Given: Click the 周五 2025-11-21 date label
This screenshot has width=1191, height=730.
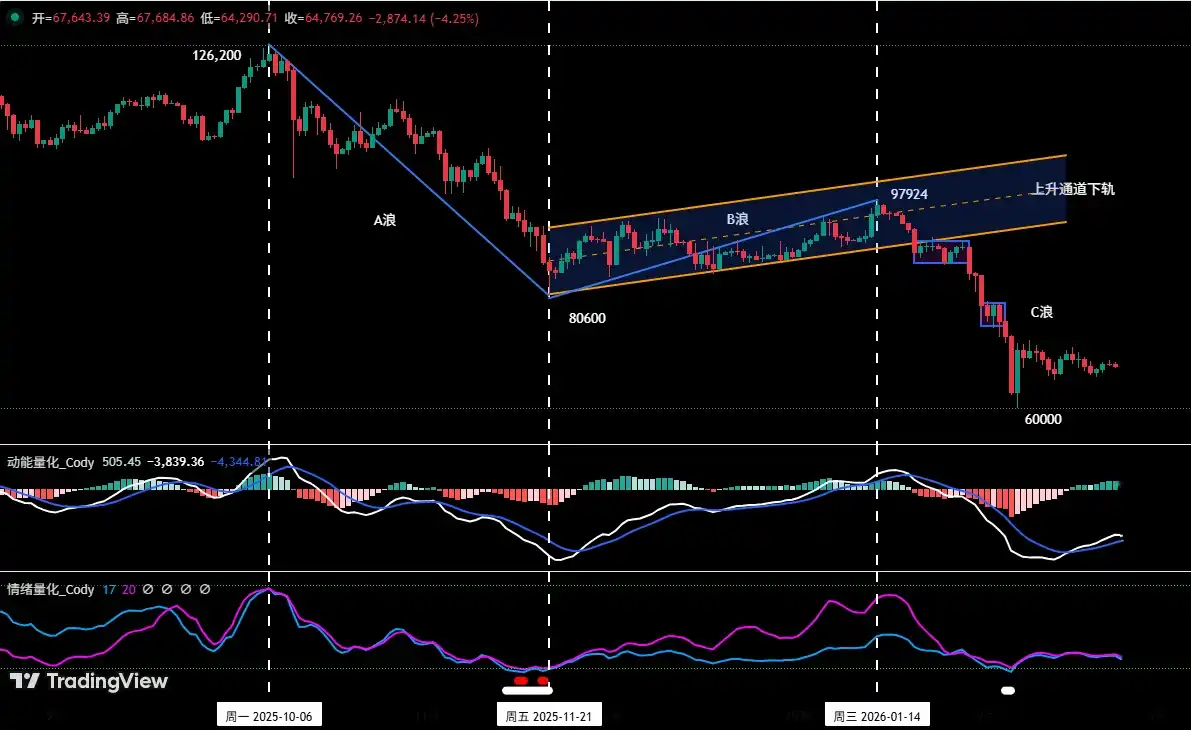Looking at the screenshot, I should (x=548, y=716).
